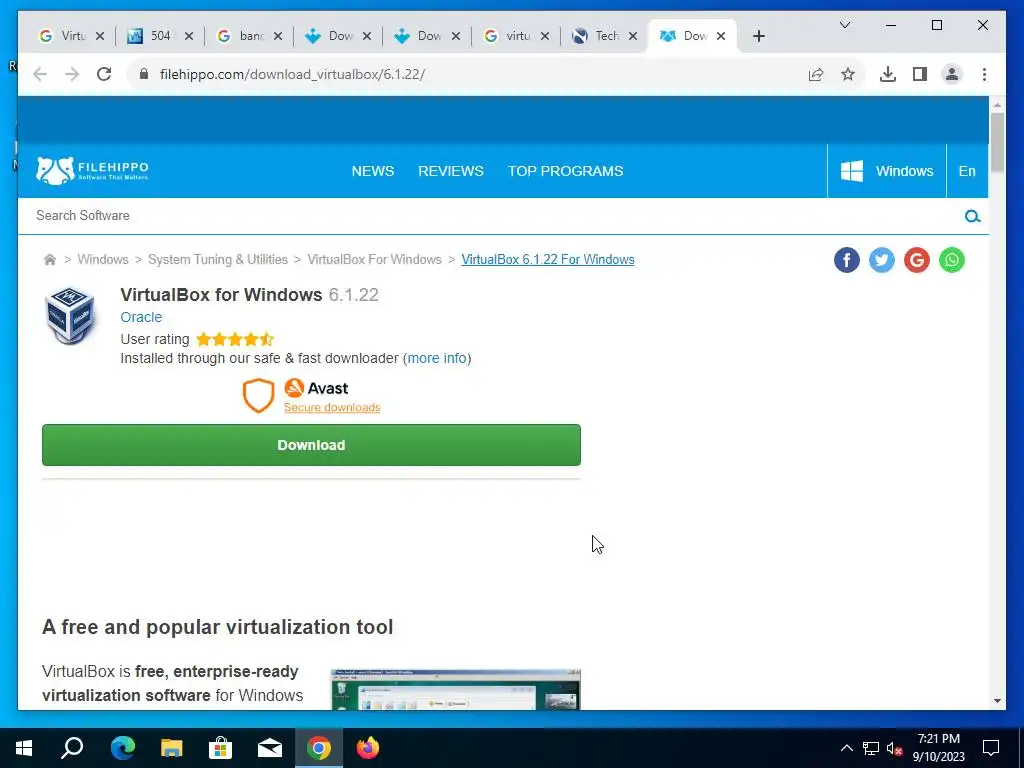Click the more info link
This screenshot has width=1024, height=768.
[x=437, y=359]
